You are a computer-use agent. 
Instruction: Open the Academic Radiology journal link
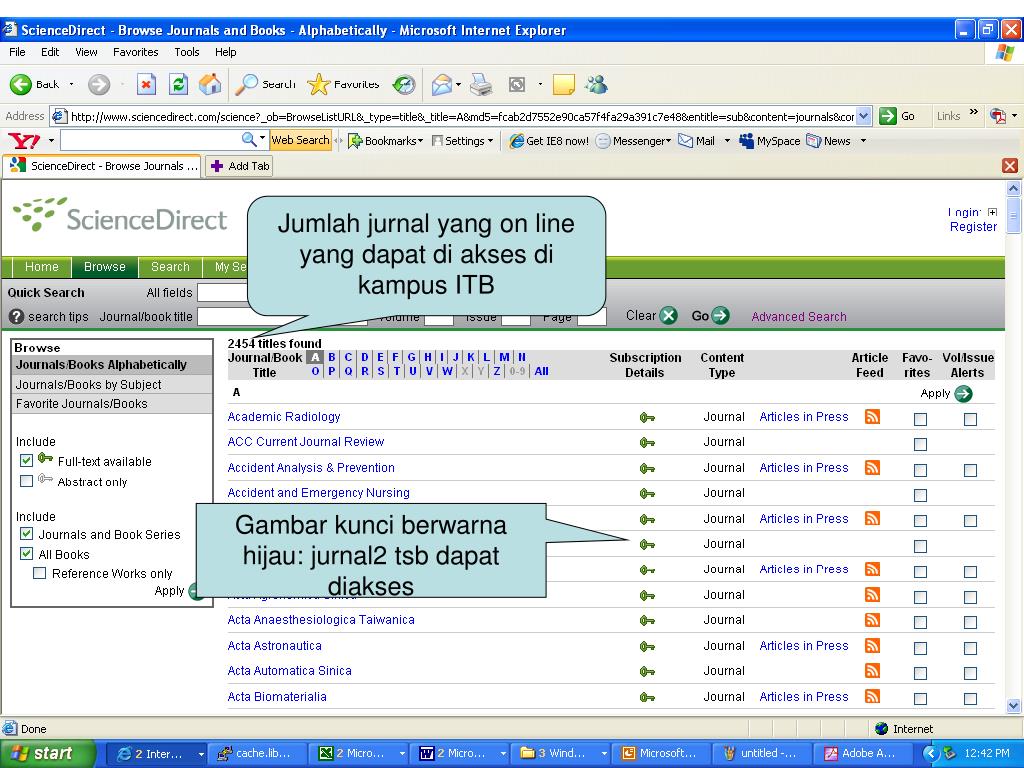284,417
